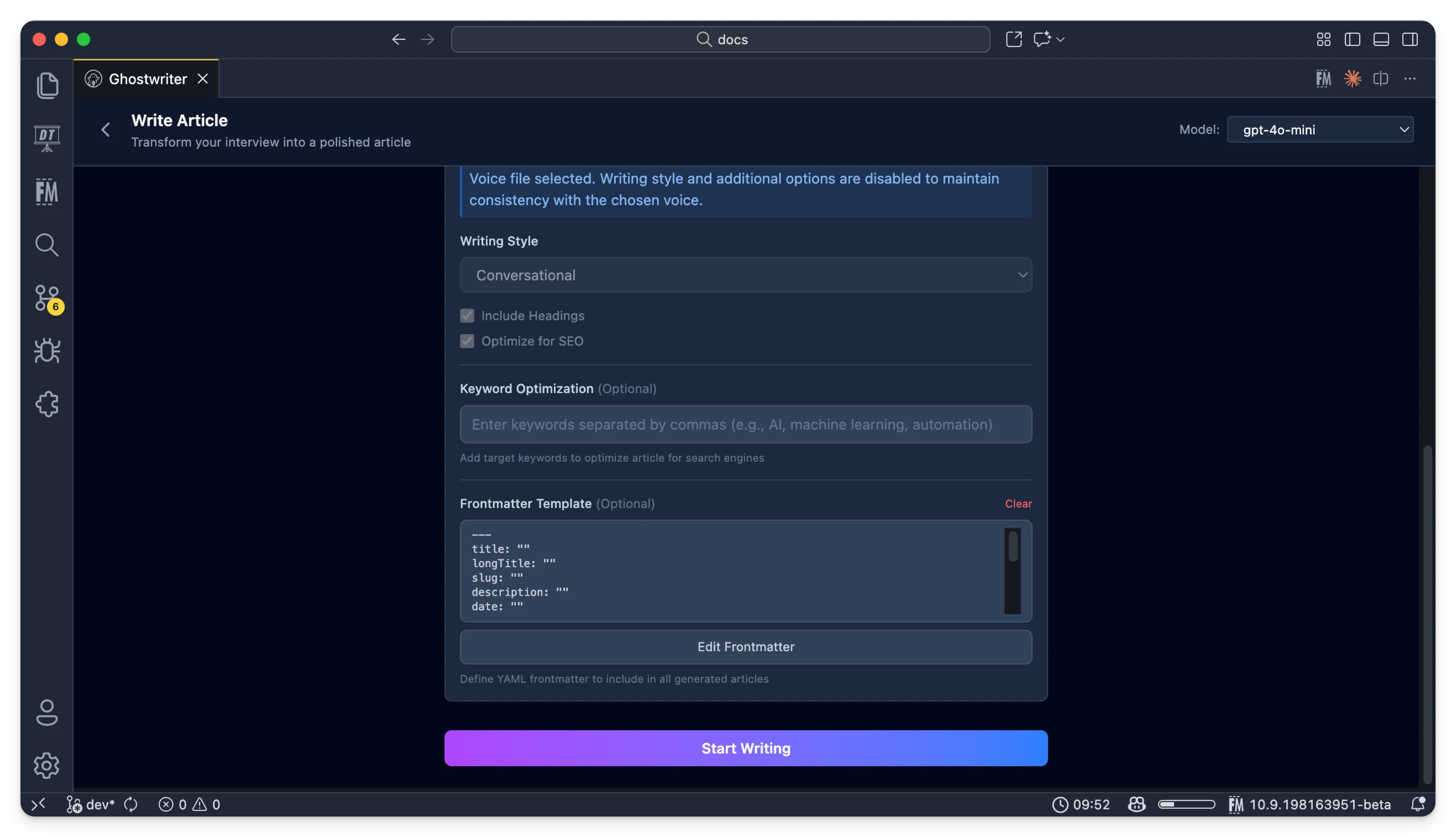Close the Ghostwriter tab
The width and height of the screenshot is (1456, 837).
[203, 79]
